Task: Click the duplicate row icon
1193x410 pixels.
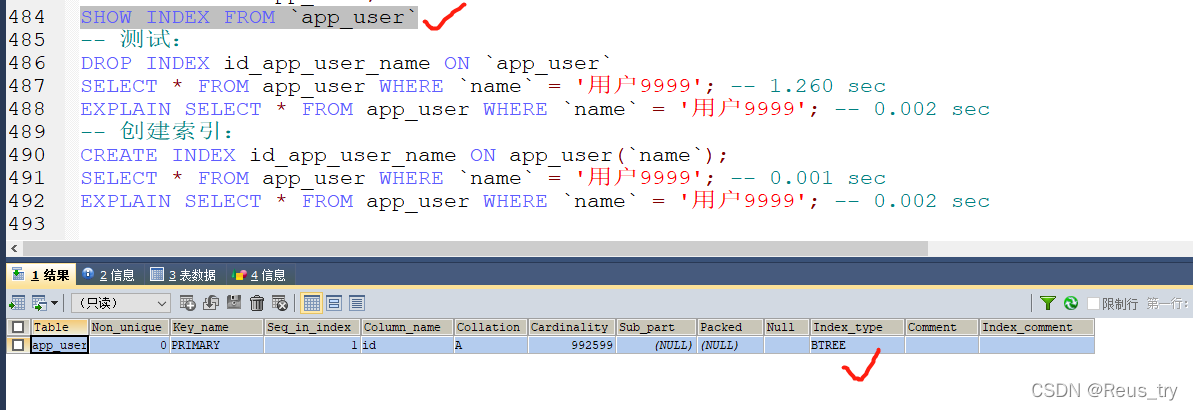Action: pyautogui.click(x=211, y=303)
